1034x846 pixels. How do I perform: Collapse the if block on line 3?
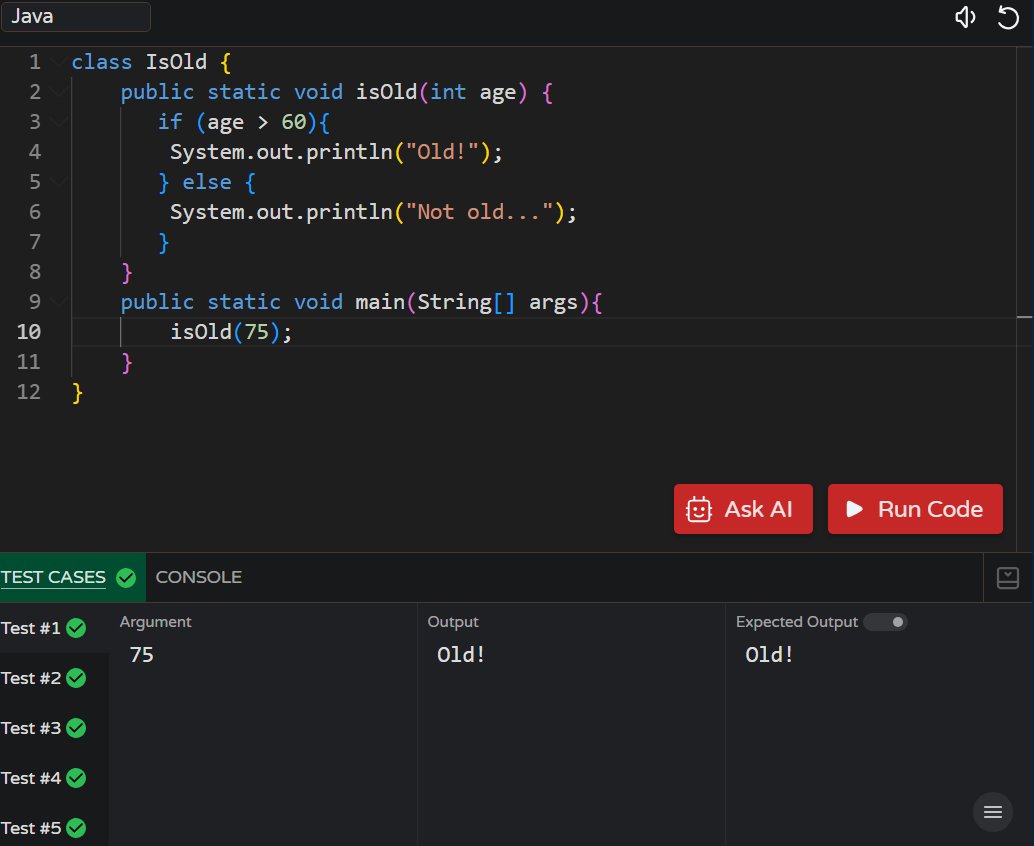tap(57, 121)
